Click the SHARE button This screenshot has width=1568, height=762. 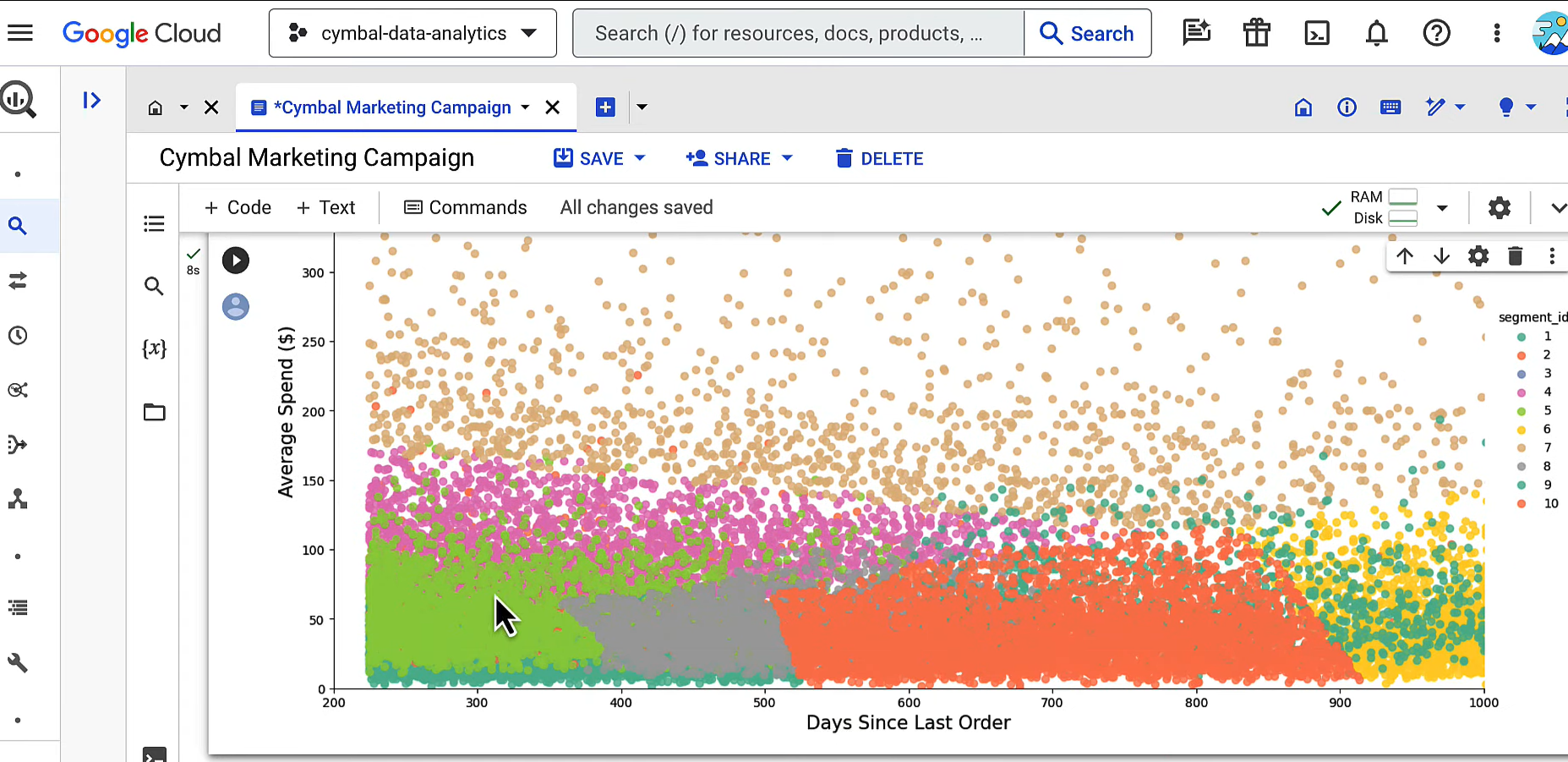728,158
